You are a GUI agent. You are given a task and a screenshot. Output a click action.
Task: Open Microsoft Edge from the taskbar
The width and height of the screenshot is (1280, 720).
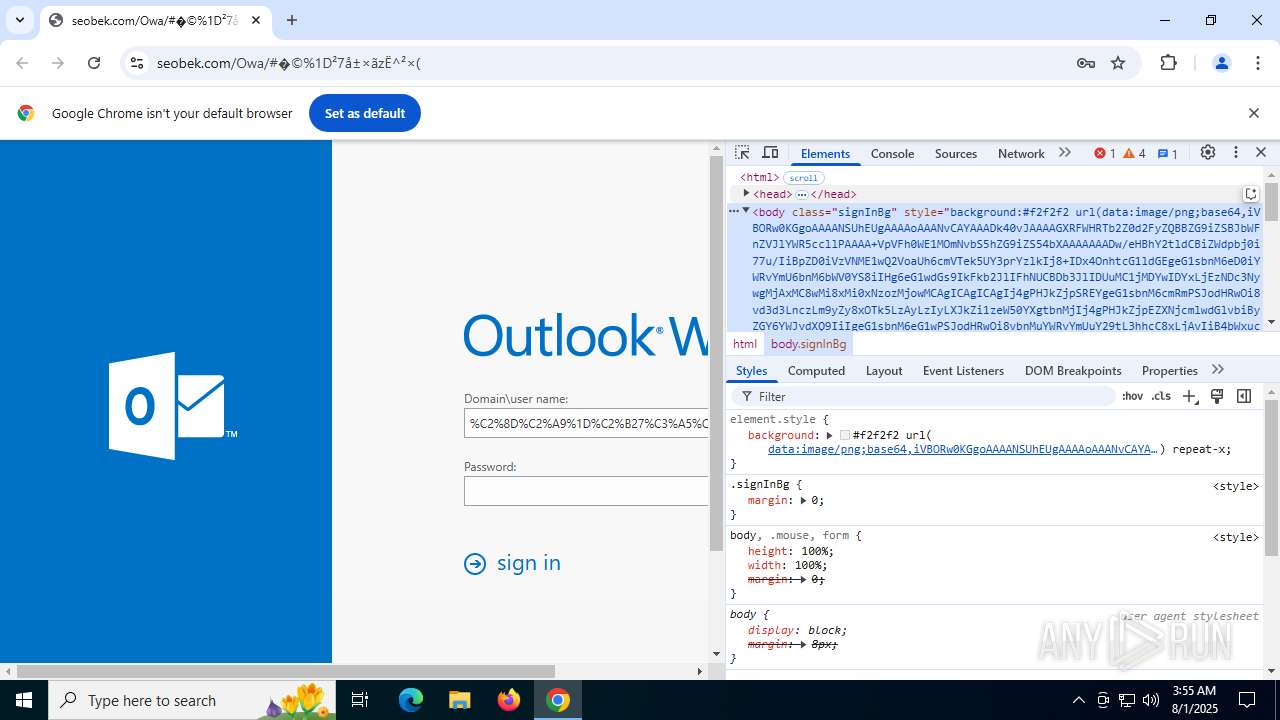(411, 700)
